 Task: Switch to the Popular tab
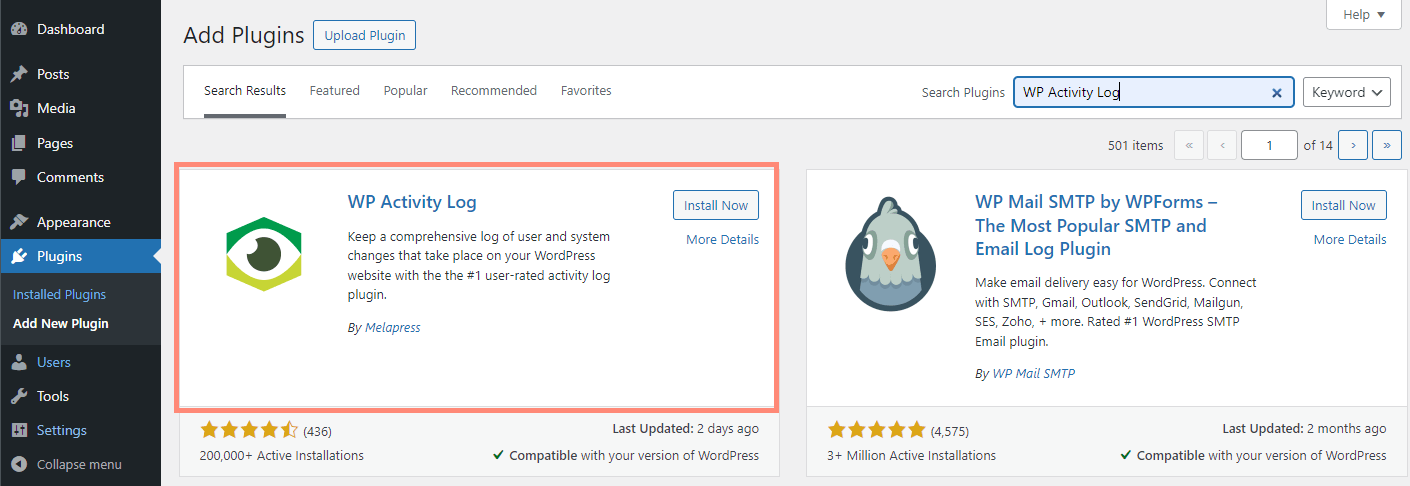point(405,90)
